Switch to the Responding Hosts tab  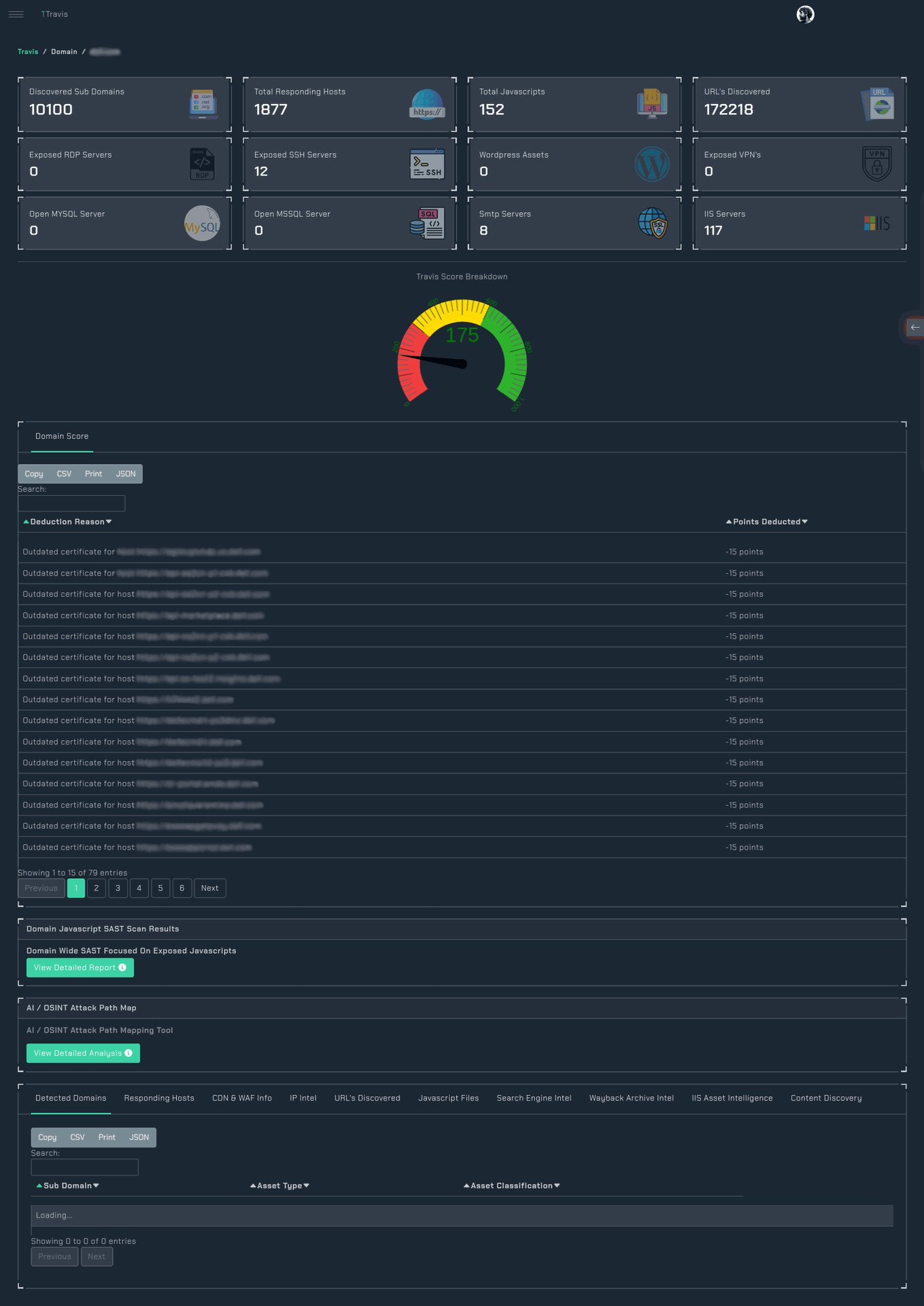[159, 1098]
